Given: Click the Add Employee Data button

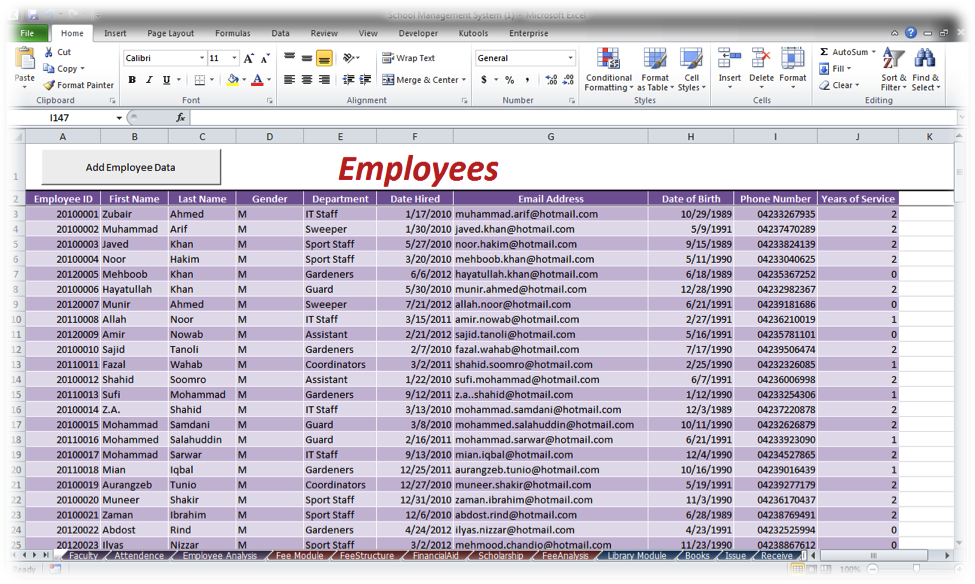Looking at the screenshot, I should pos(131,165).
